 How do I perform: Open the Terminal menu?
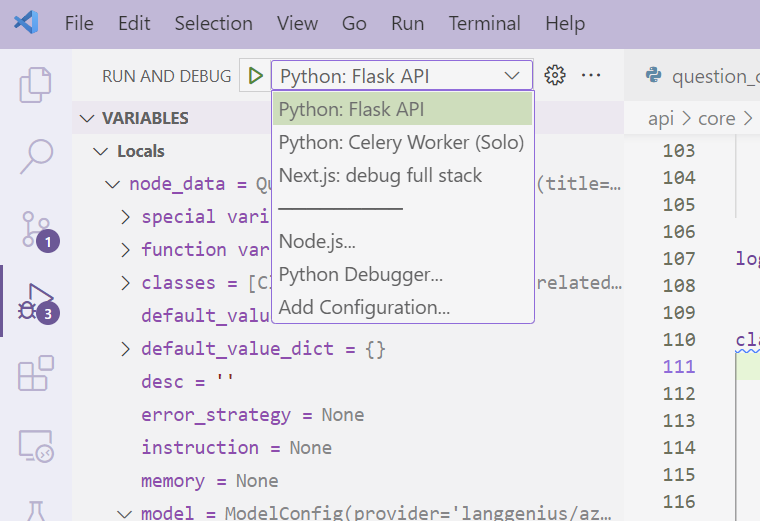484,23
